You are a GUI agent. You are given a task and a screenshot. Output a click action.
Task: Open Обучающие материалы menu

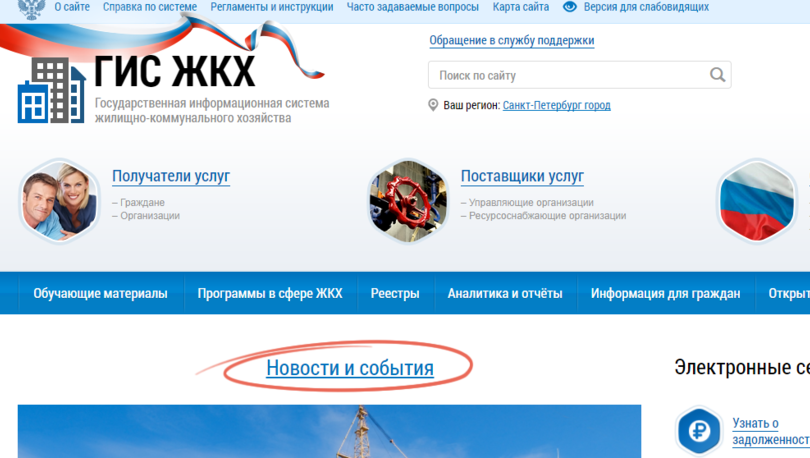[101, 293]
